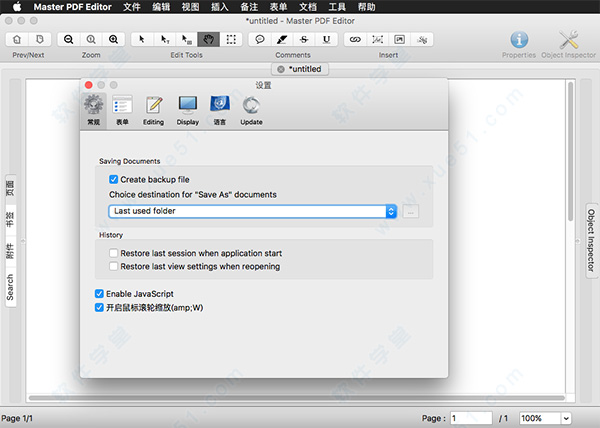Activate the Hand tool
The height and width of the screenshot is (428, 600).
click(x=209, y=39)
